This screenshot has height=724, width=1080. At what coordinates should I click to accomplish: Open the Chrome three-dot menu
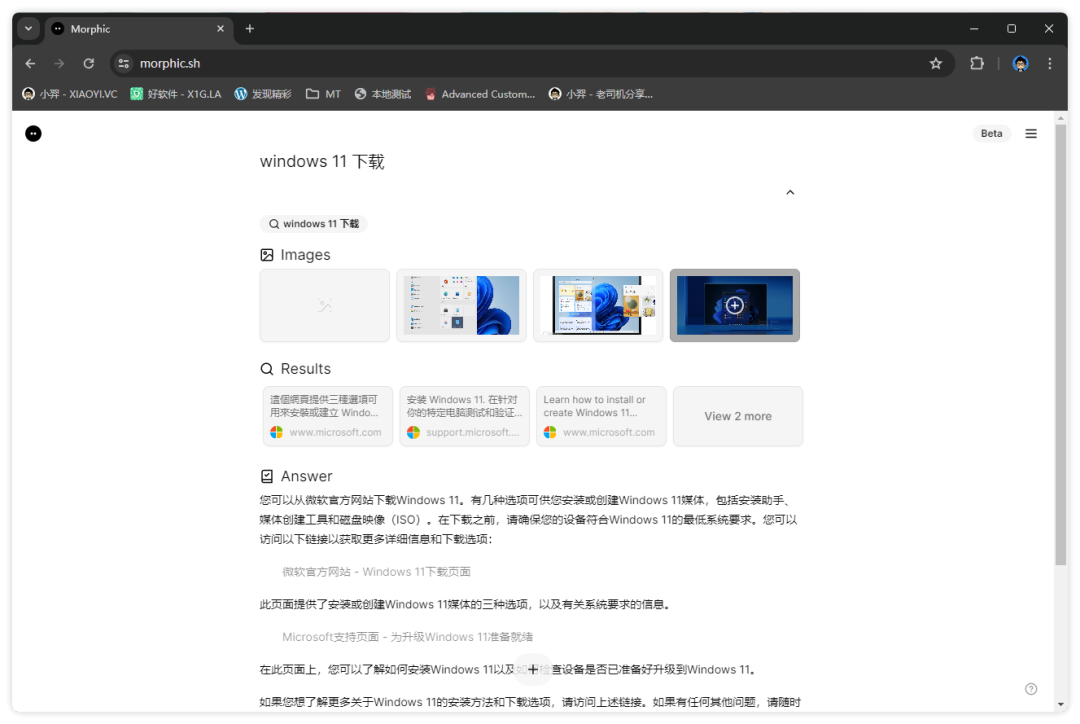click(1050, 63)
